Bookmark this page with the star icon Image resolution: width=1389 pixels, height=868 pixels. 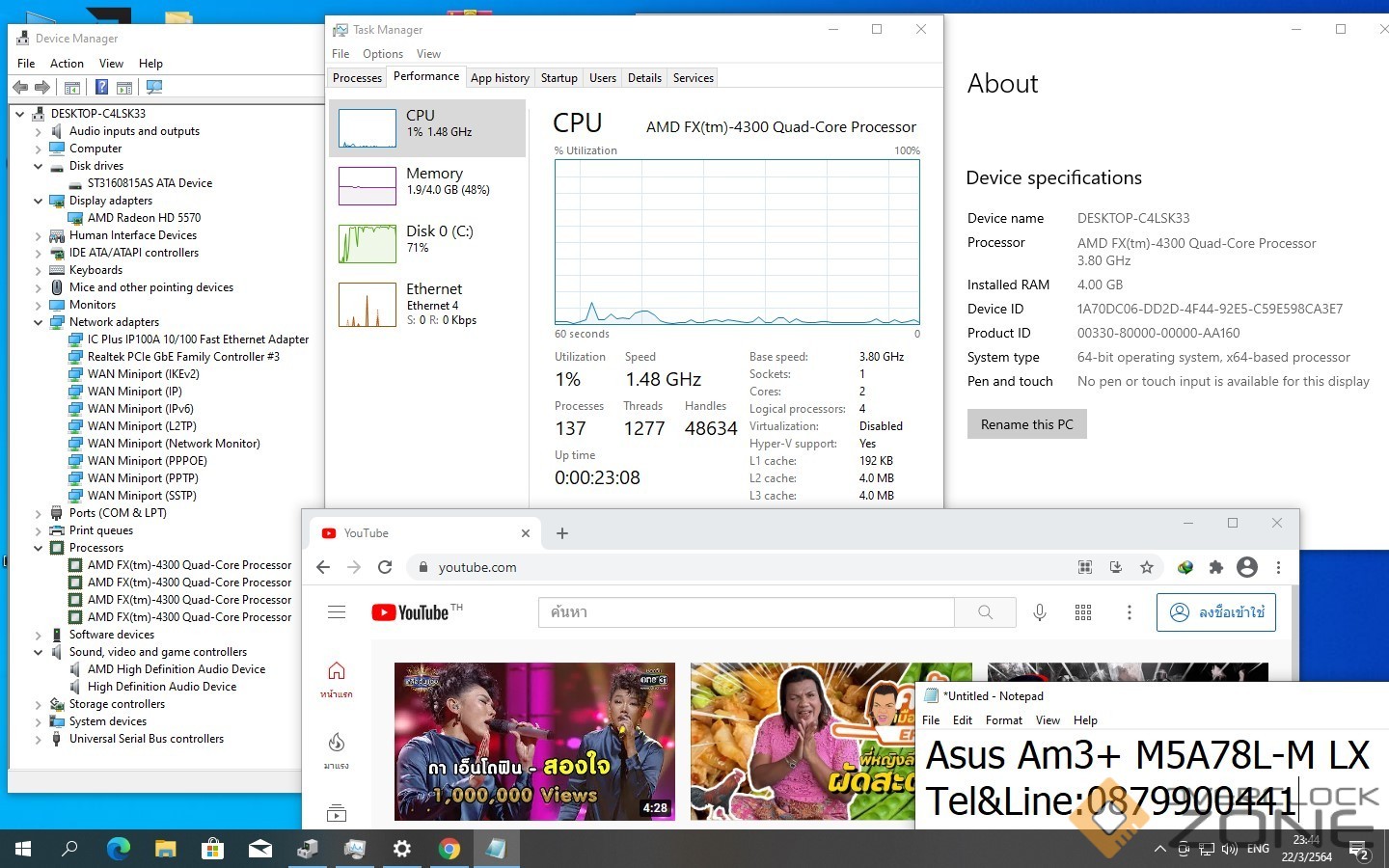pos(1147,567)
